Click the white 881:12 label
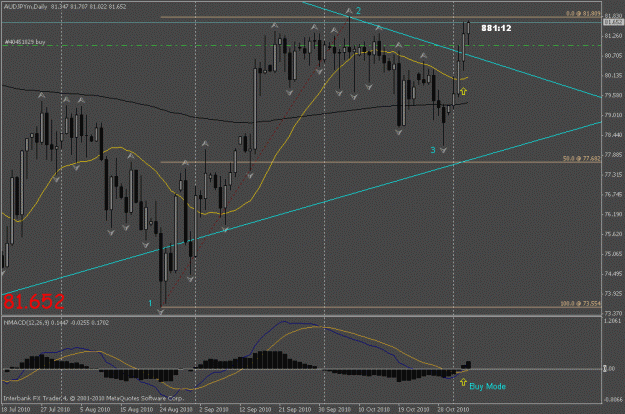625x414 pixels. pos(496,28)
